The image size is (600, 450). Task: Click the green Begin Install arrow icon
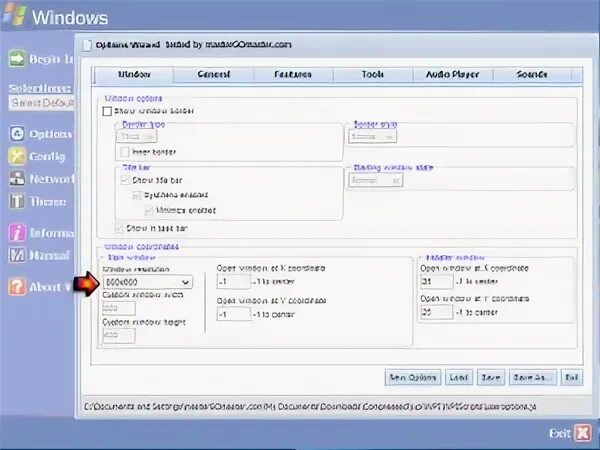coord(17,59)
